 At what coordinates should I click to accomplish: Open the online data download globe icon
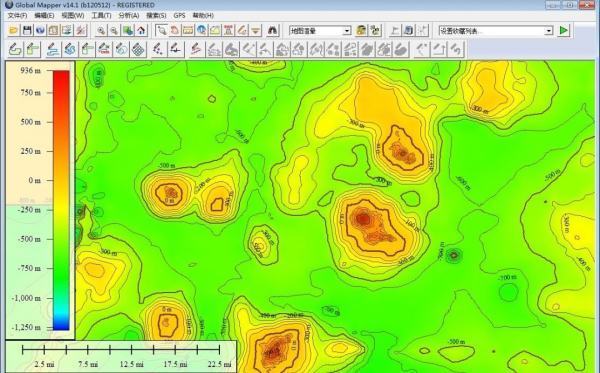click(x=40, y=30)
